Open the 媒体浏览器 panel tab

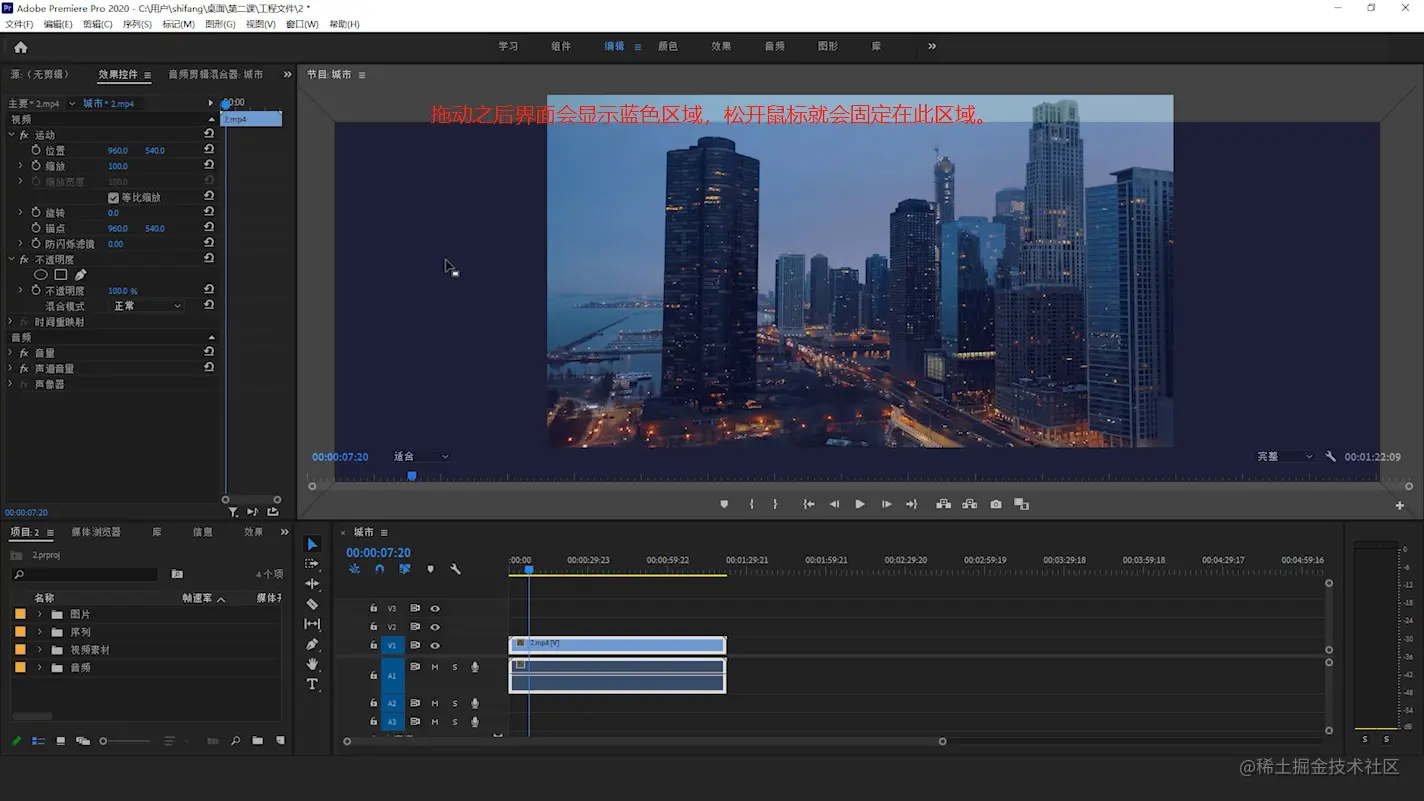coord(96,532)
